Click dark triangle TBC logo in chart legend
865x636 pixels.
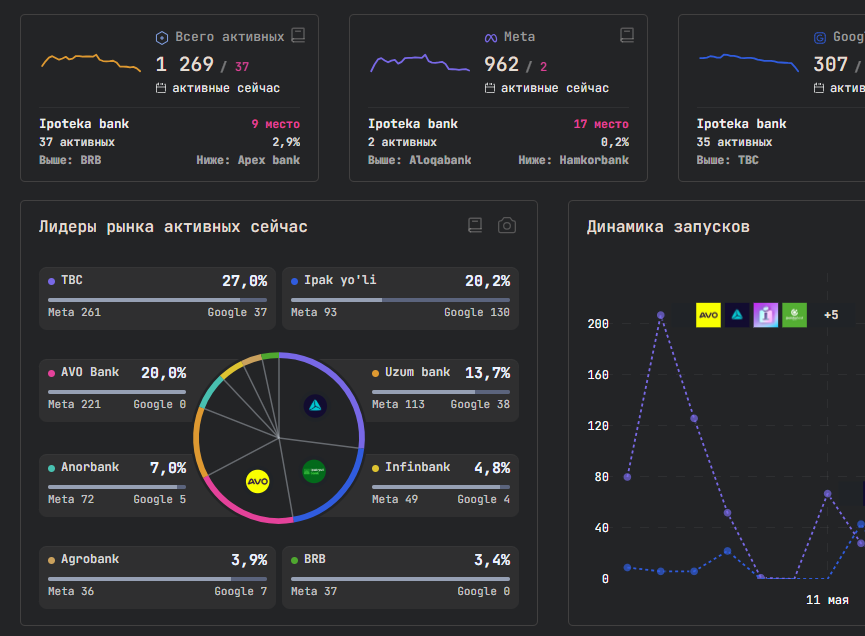tap(737, 315)
